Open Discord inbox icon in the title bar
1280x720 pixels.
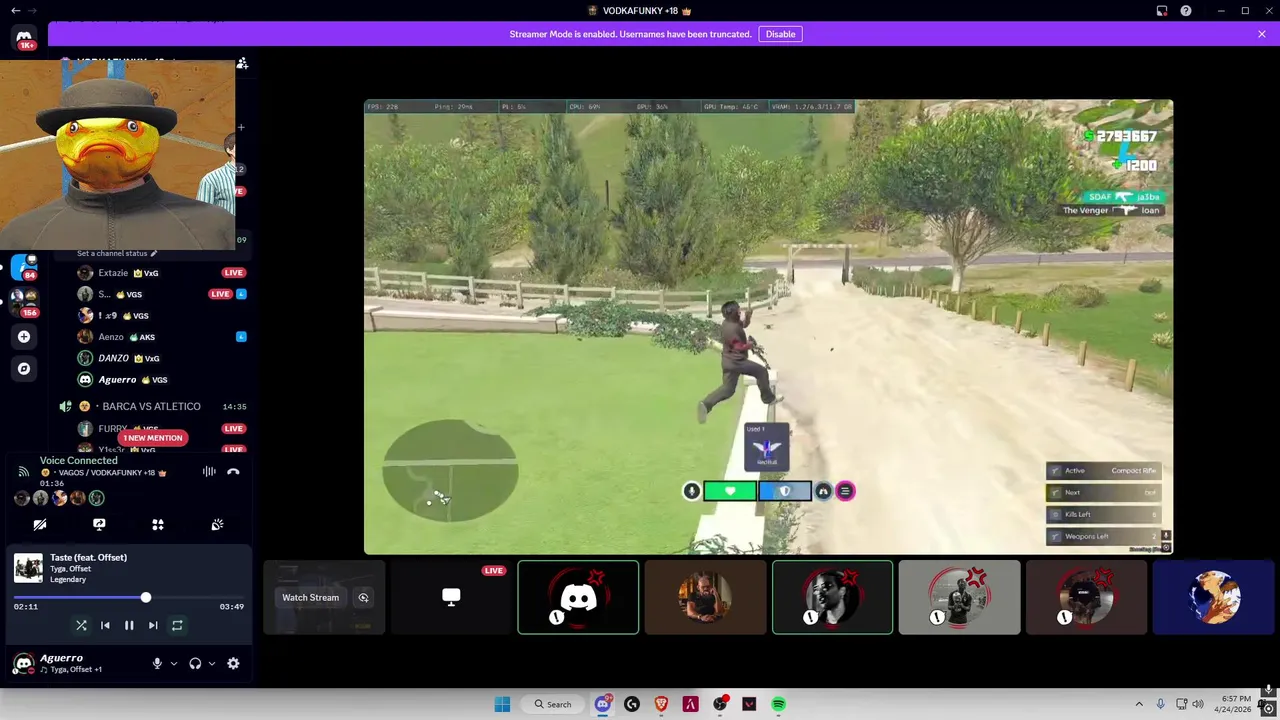(1162, 10)
